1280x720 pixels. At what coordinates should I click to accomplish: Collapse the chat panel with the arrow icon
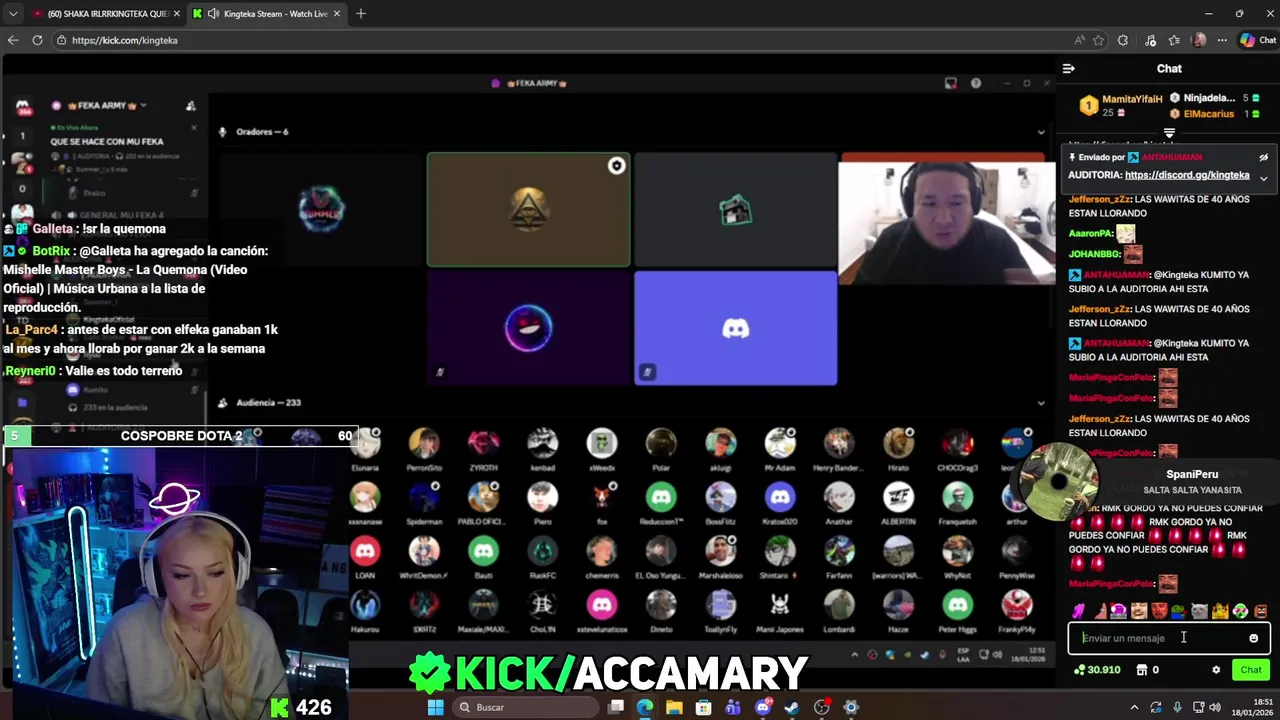click(1068, 69)
